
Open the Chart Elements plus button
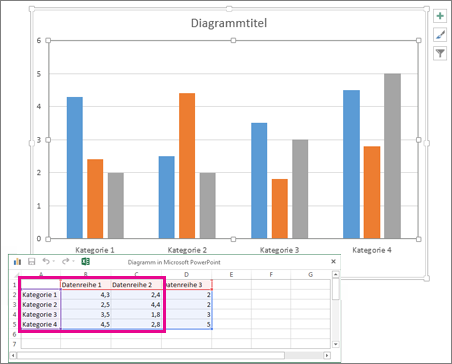pyautogui.click(x=440, y=16)
